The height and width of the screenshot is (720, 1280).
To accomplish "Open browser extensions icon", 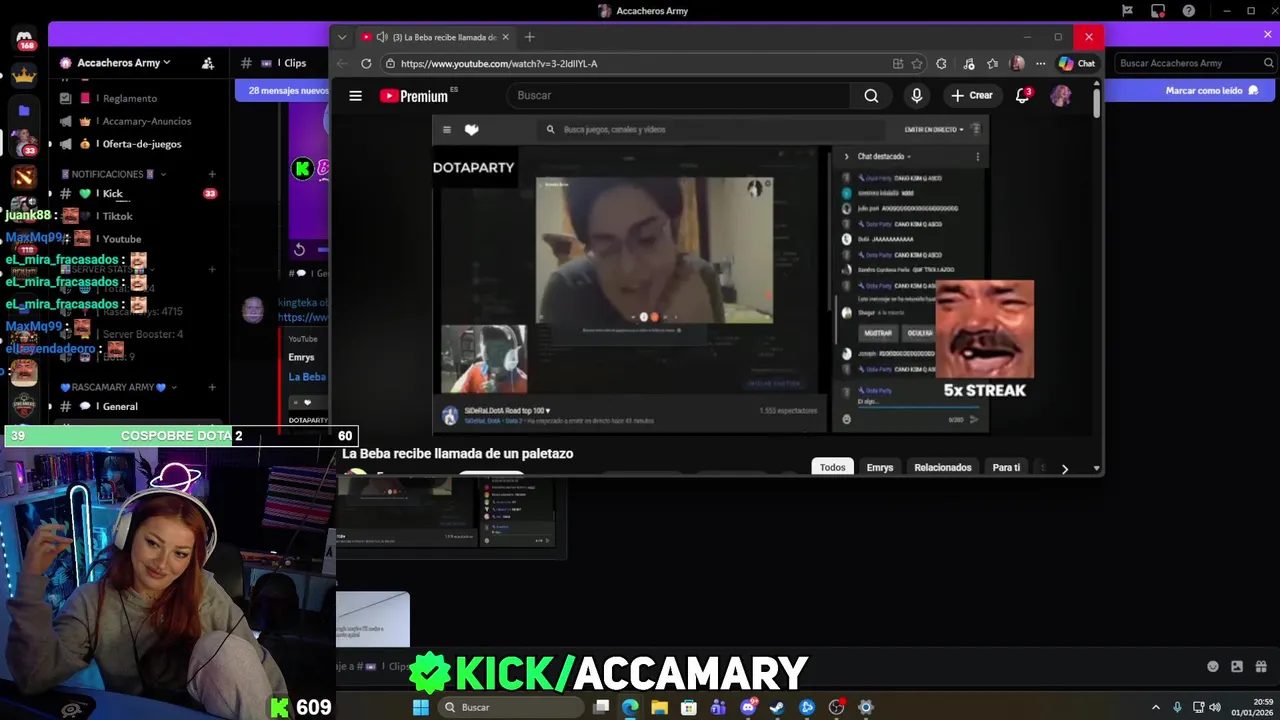I will tap(941, 63).
